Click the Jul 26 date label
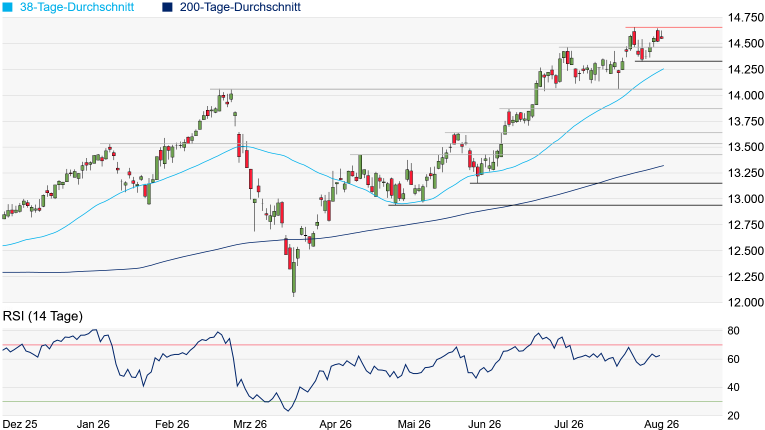 coord(569,424)
